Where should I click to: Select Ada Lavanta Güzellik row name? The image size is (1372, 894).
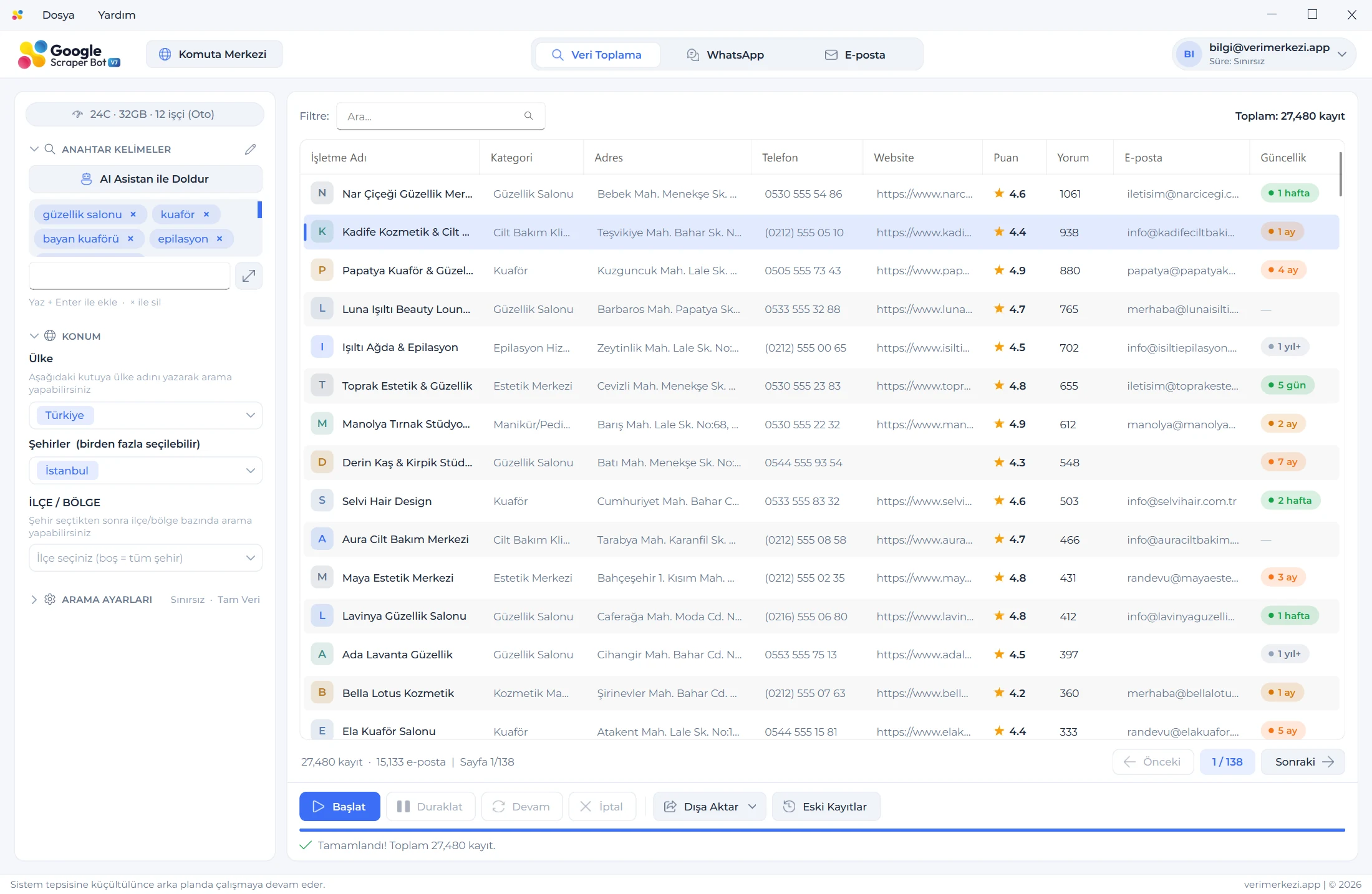tap(397, 655)
